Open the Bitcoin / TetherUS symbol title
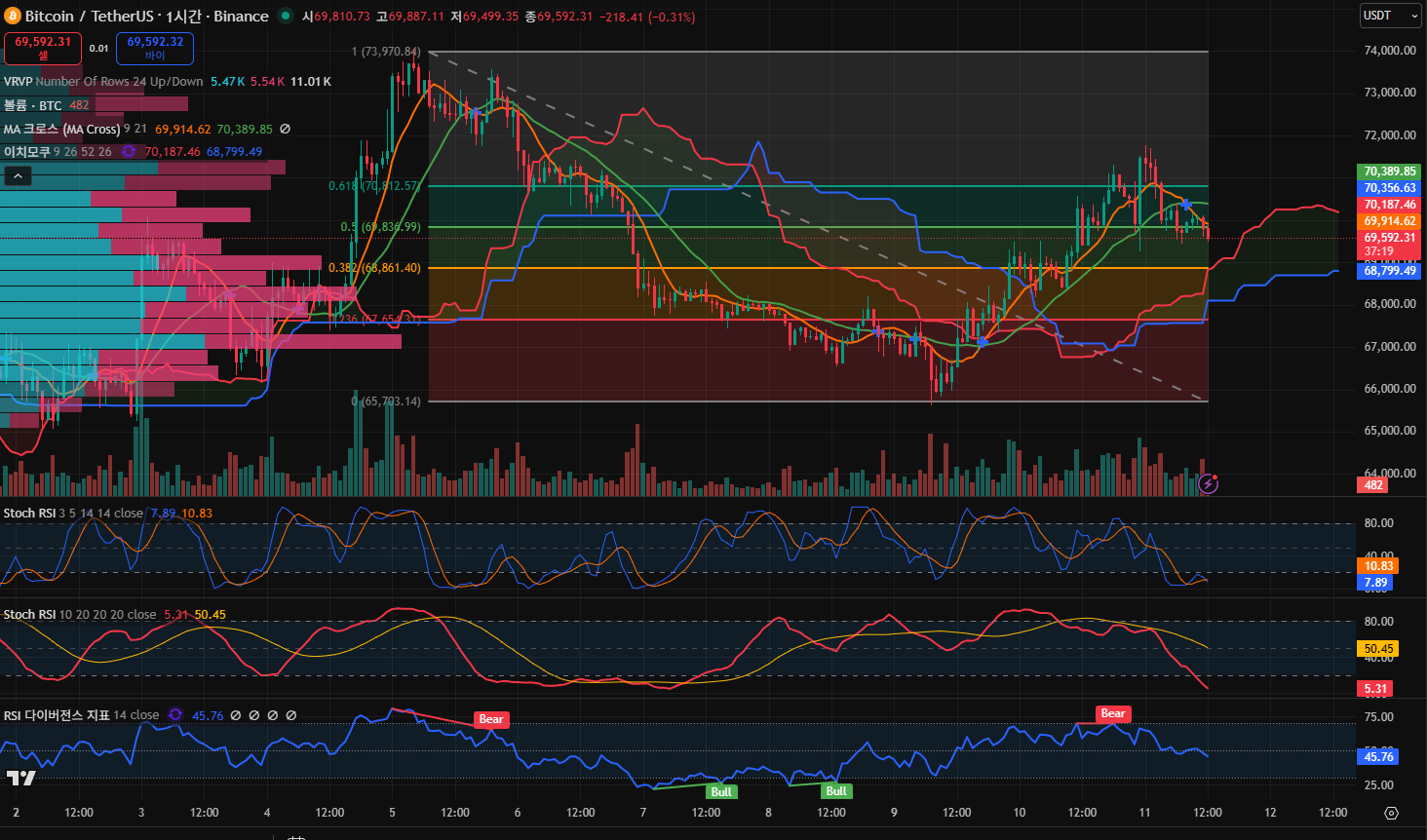 (x=146, y=17)
